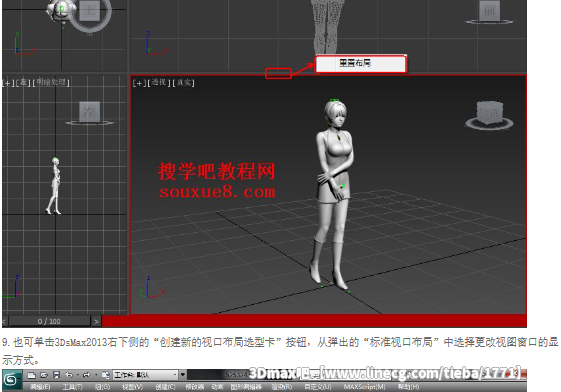Open the [透视] viewpoint label menu
Image resolution: width=561 pixels, height=392 pixels.
tap(158, 83)
